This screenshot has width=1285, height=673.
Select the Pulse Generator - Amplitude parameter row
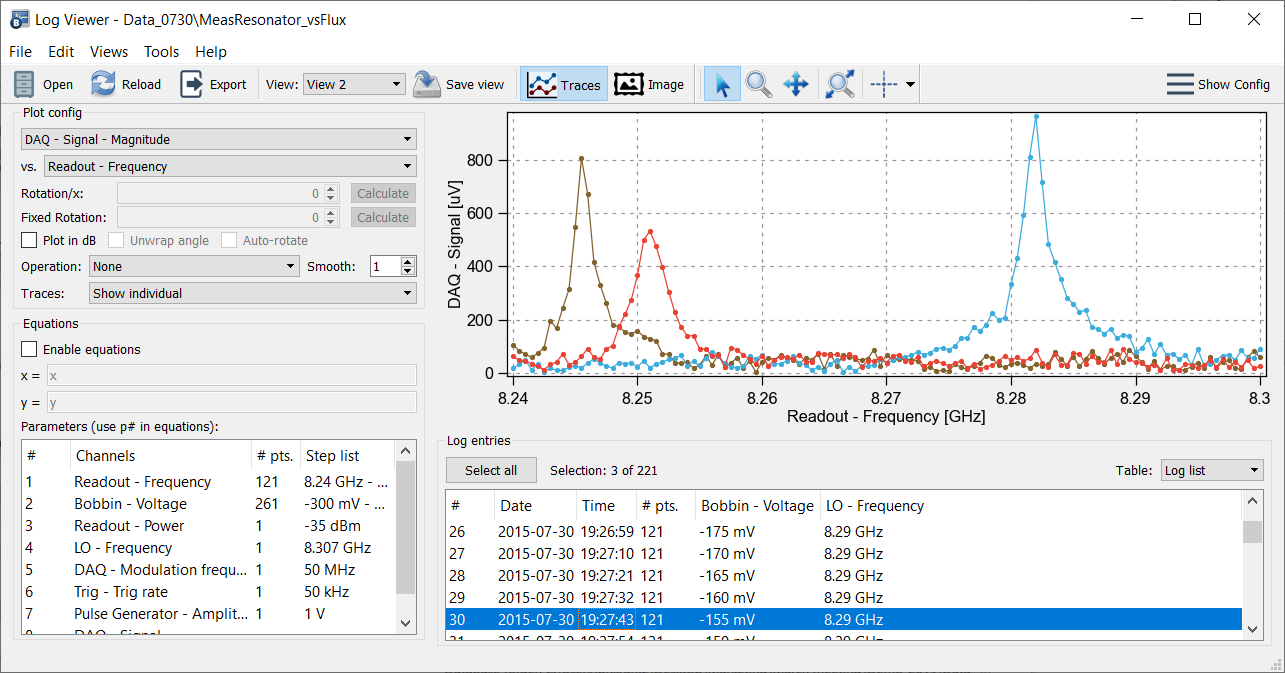209,614
